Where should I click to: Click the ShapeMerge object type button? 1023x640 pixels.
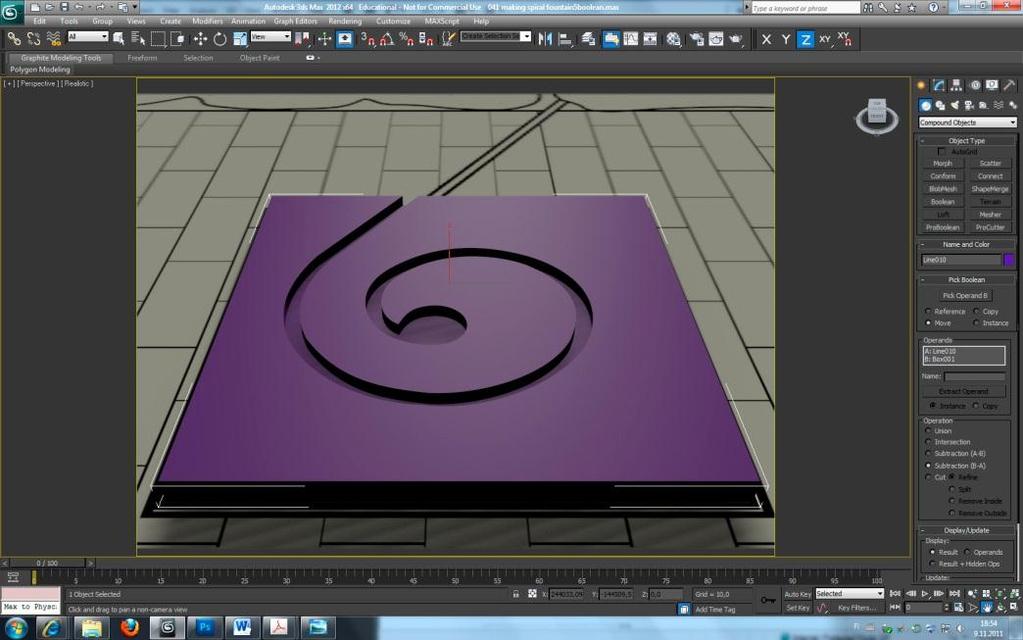[x=990, y=189]
